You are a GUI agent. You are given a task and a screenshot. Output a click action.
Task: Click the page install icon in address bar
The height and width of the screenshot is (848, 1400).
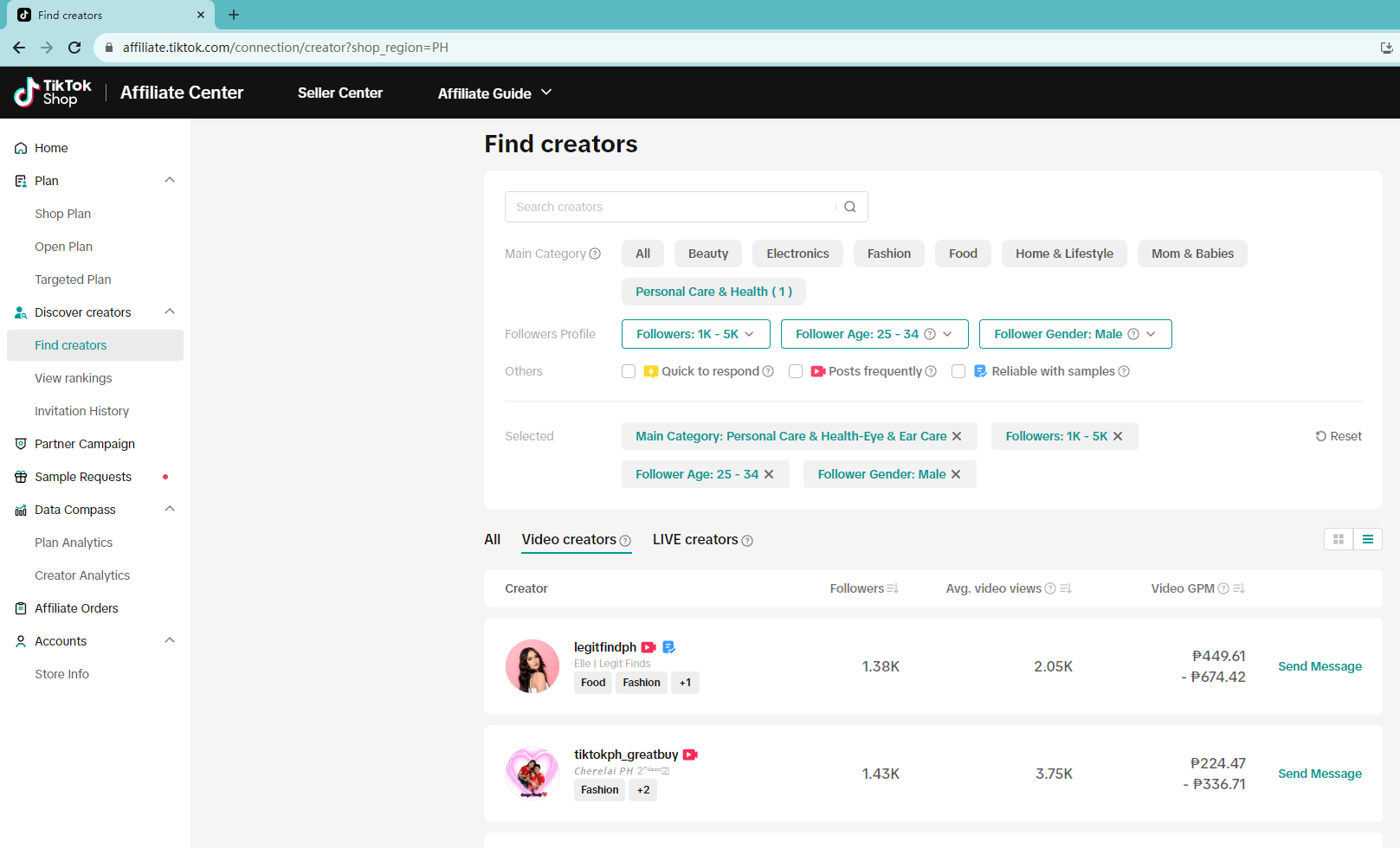[1386, 48]
